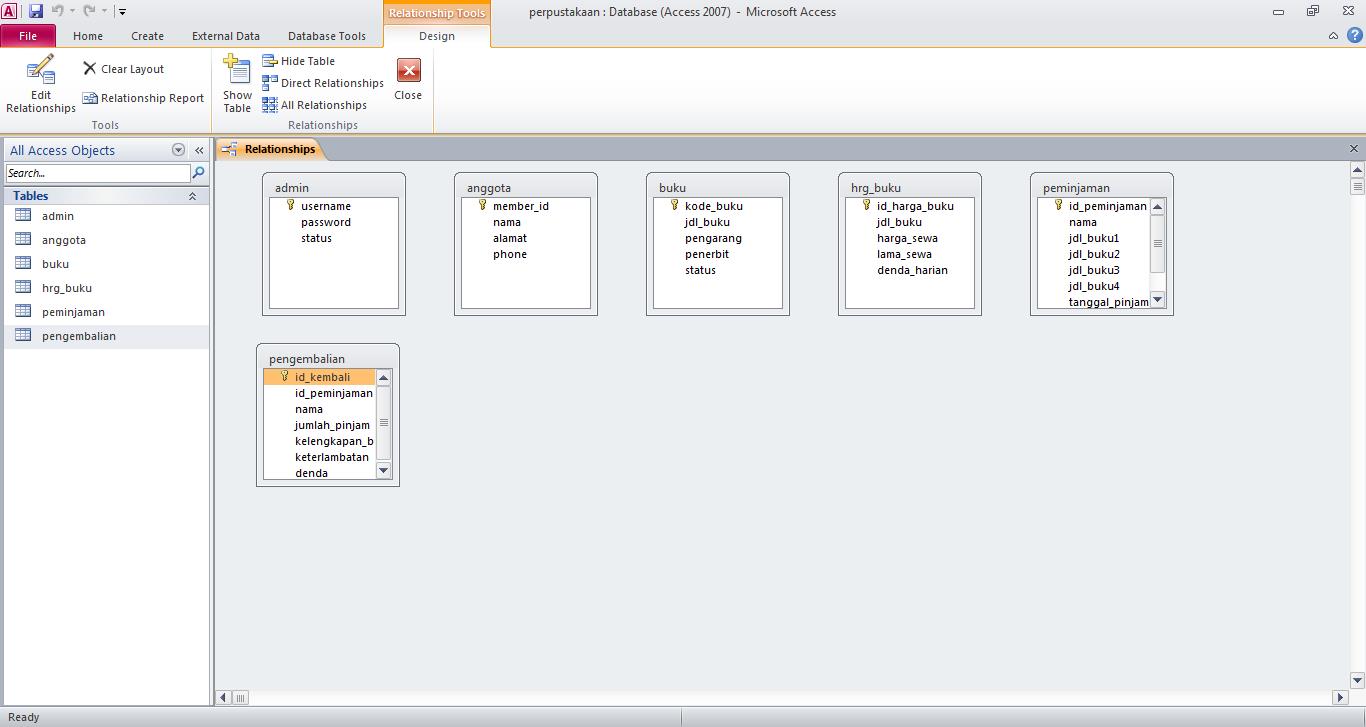Screen dimensions: 1366x727
Task: Click Clear Layout in the Tools group
Action: 124,69
